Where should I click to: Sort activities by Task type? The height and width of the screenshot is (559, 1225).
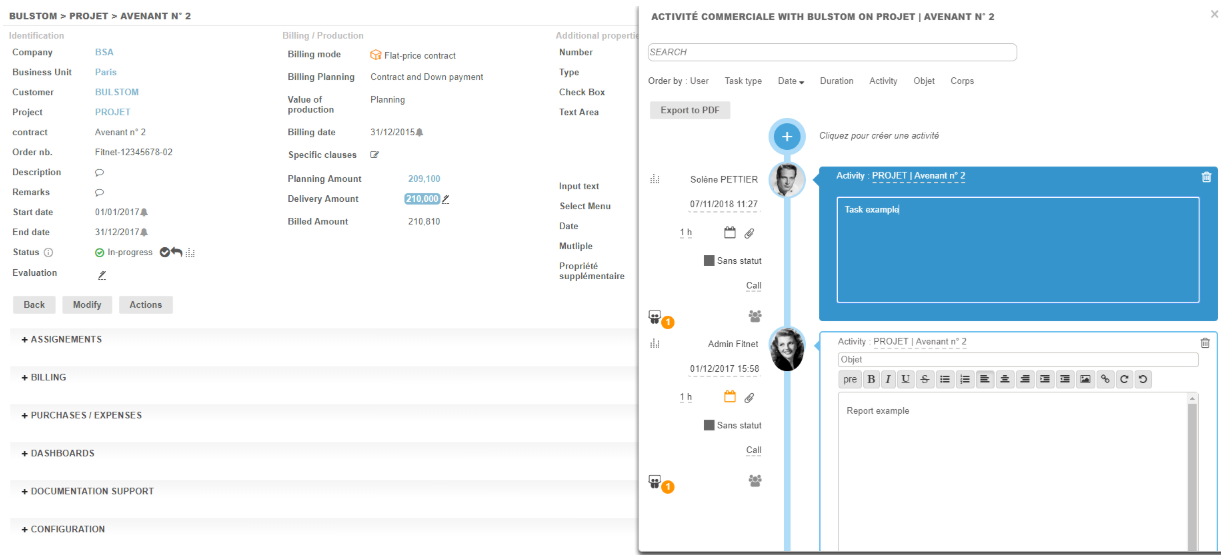(x=743, y=81)
